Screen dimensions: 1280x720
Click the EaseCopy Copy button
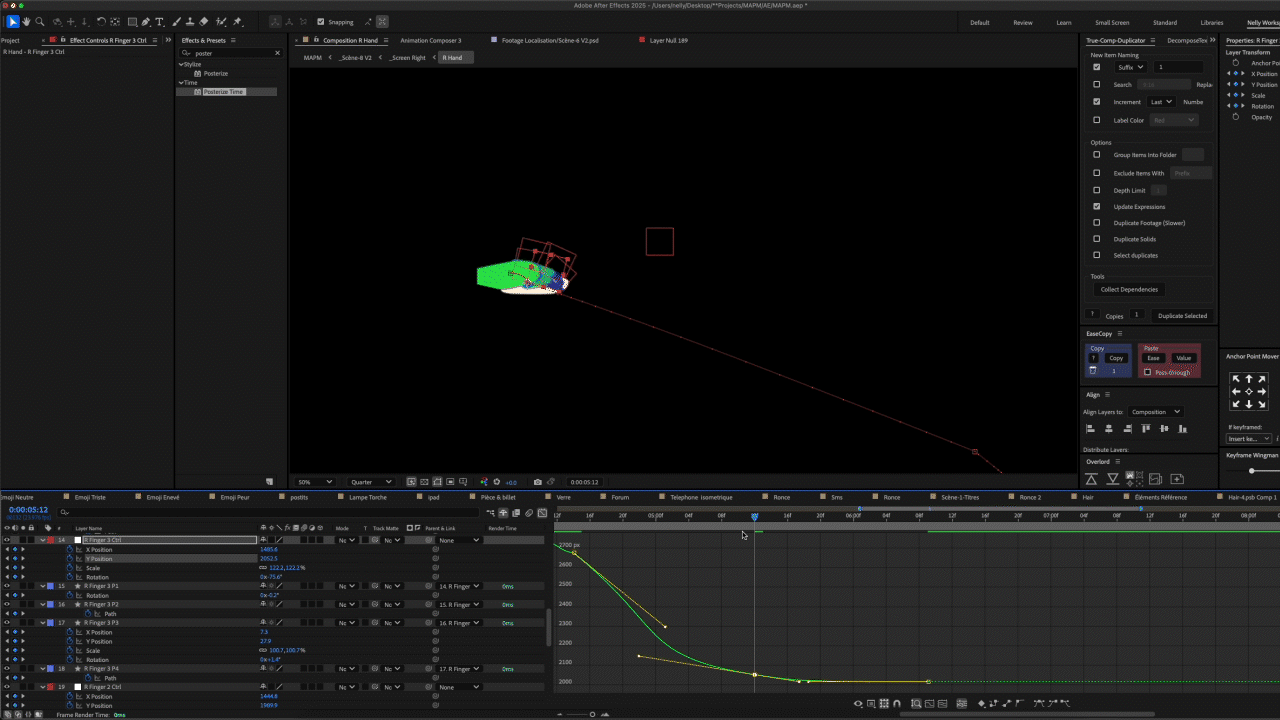click(x=1116, y=358)
